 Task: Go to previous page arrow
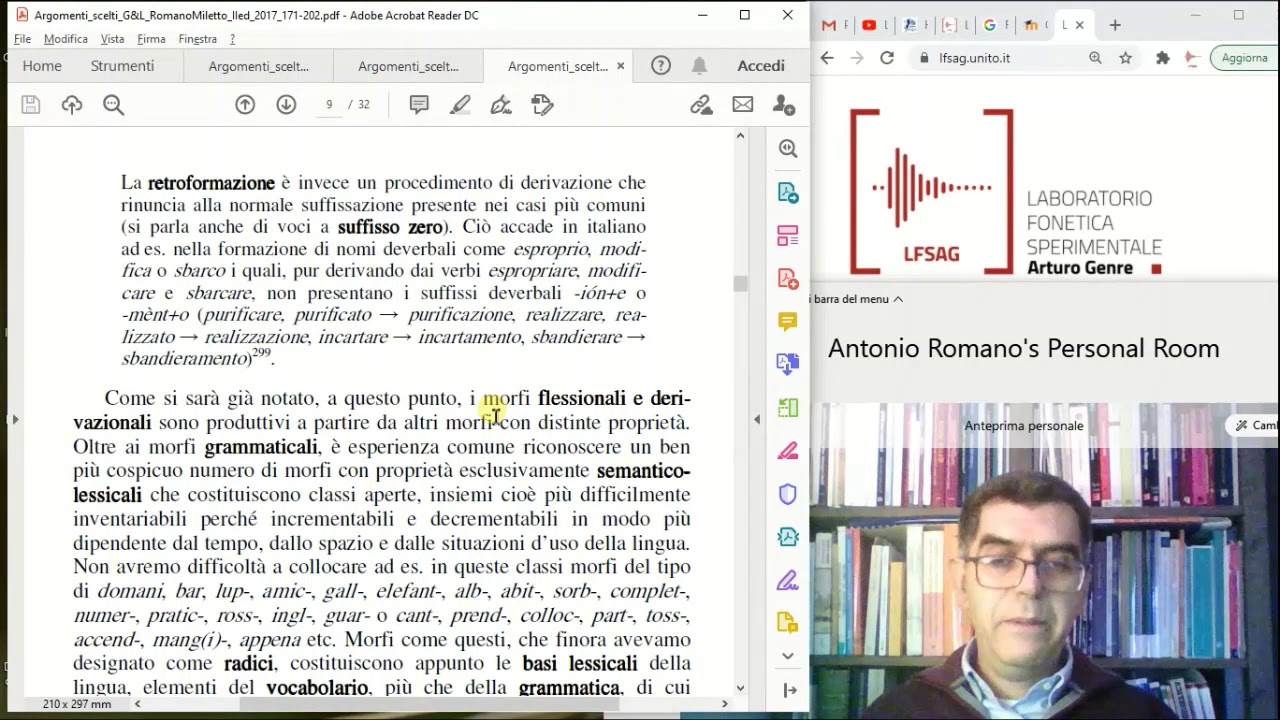[245, 104]
